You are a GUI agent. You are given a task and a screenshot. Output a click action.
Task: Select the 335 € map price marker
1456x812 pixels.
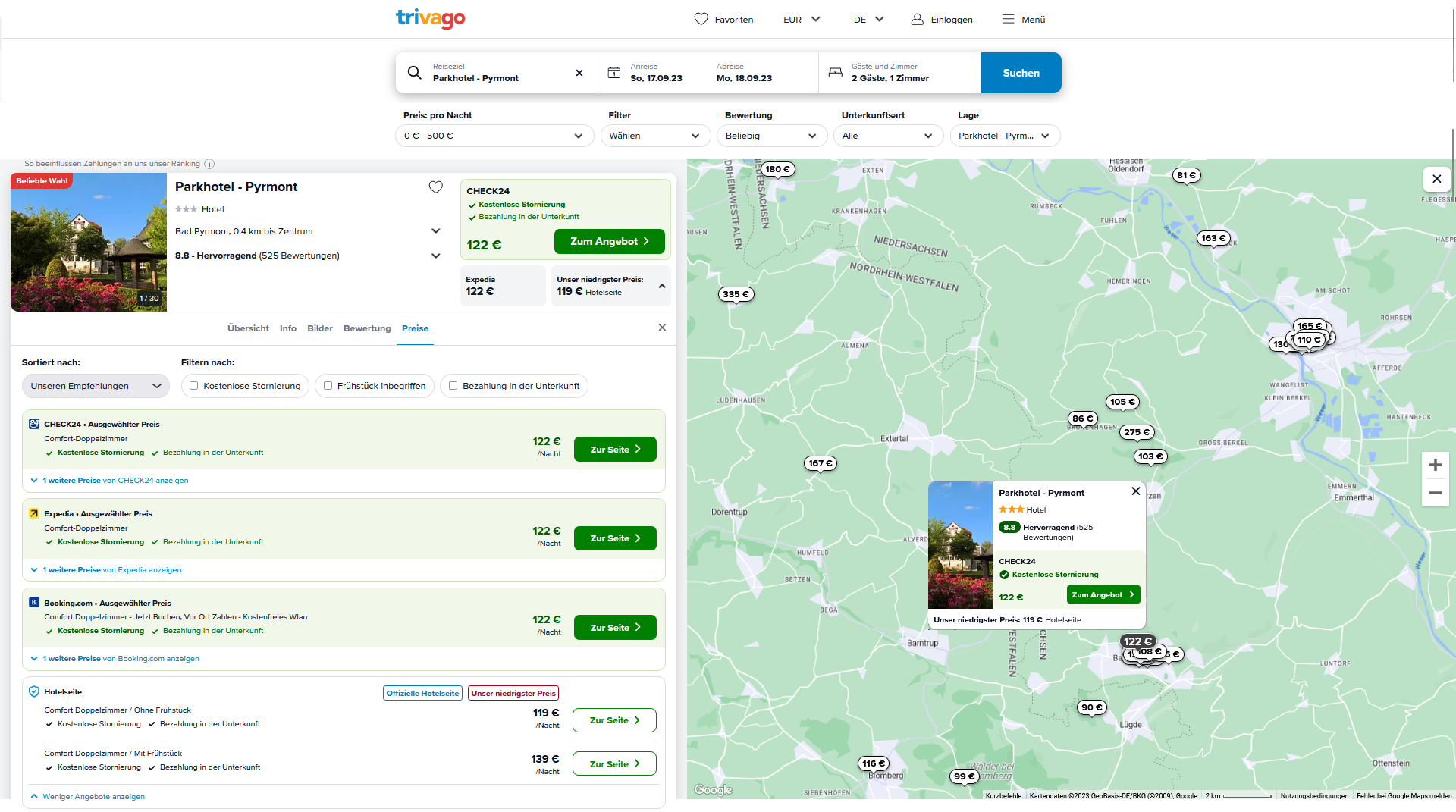[x=736, y=294]
